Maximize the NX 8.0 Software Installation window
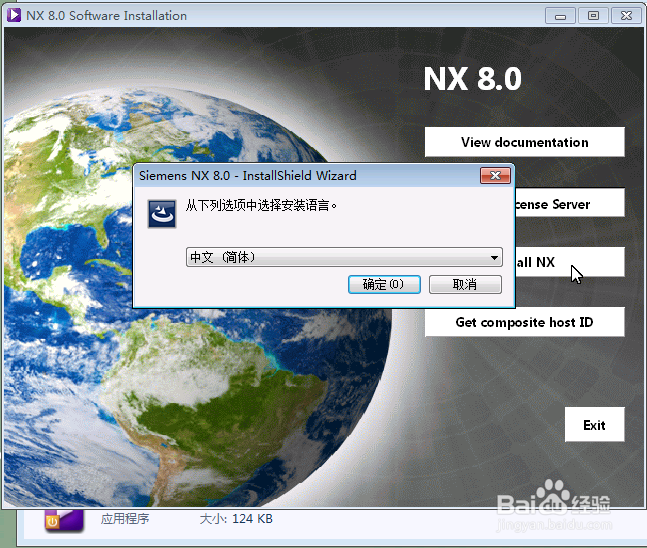 593,16
